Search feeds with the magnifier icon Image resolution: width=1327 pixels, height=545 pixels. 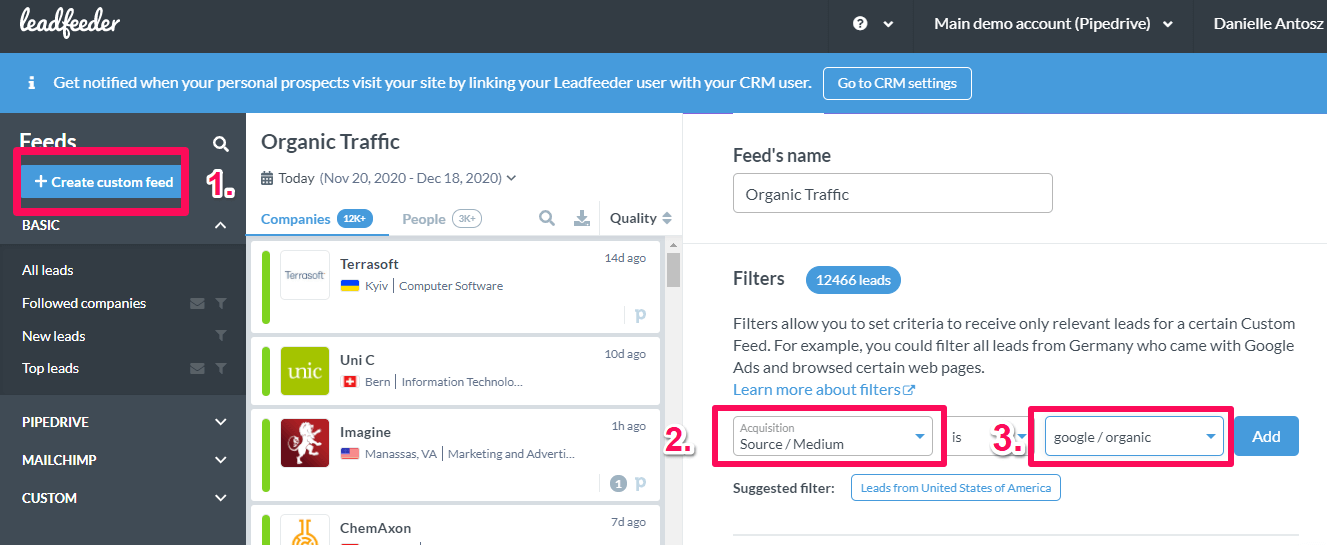221,144
